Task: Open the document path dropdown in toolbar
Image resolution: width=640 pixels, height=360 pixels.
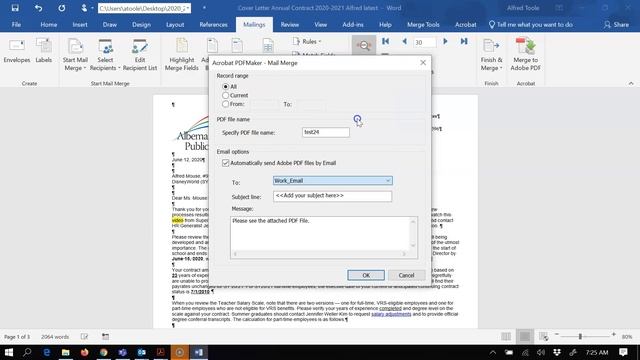Action: [188, 8]
